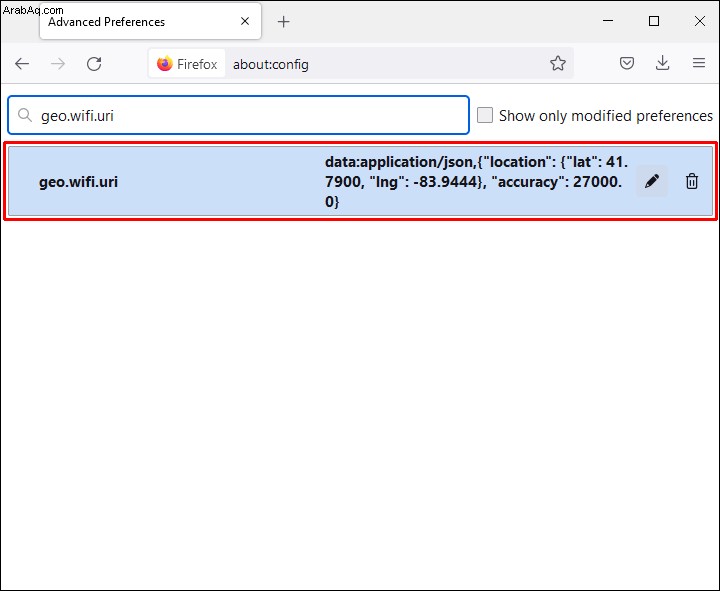Bookmark this page using the star icon
Screen dimensions: 720x591
(557, 63)
